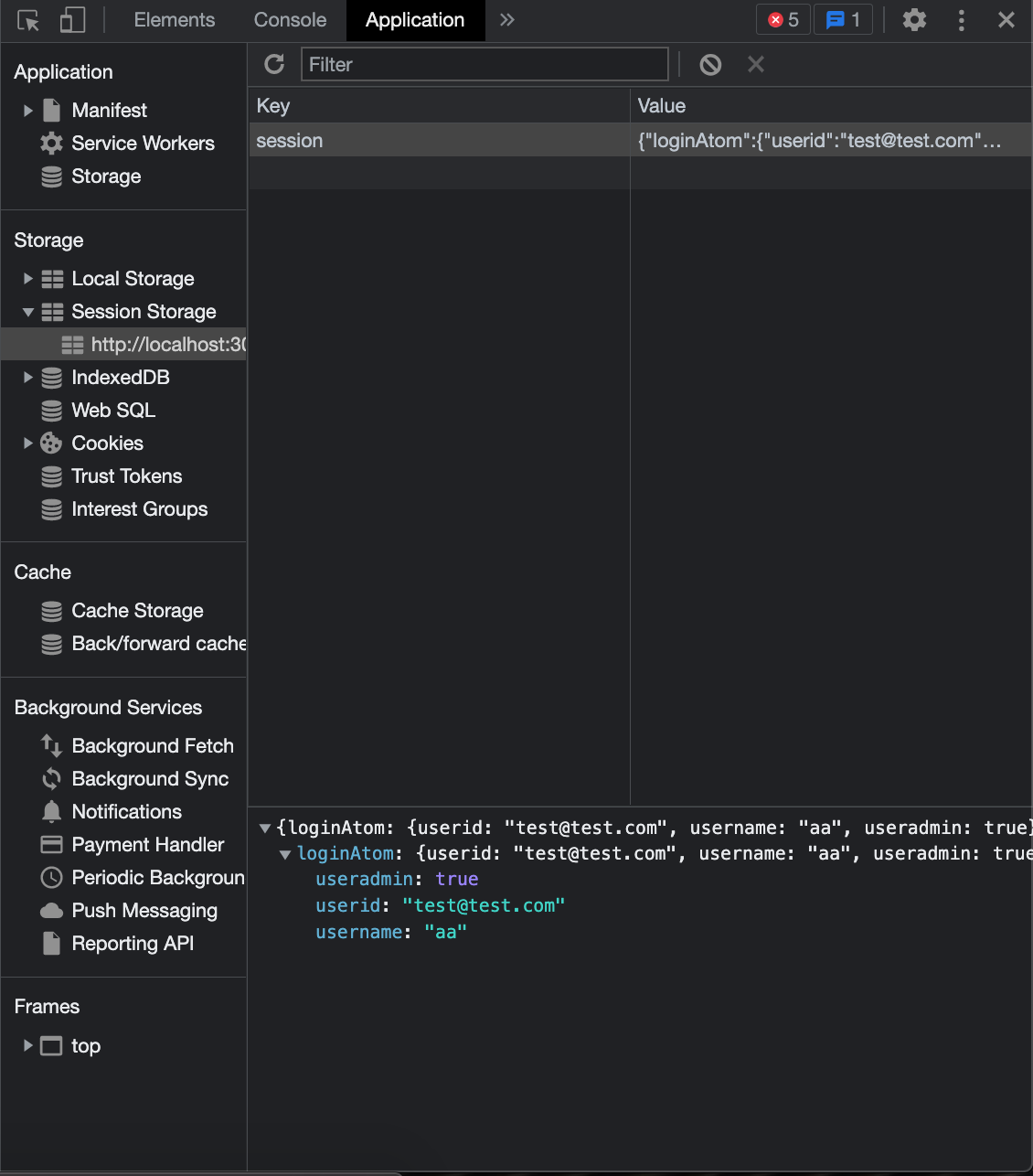Screen dimensions: 1033x1176
Task: Click the red error count badge
Action: click(783, 20)
